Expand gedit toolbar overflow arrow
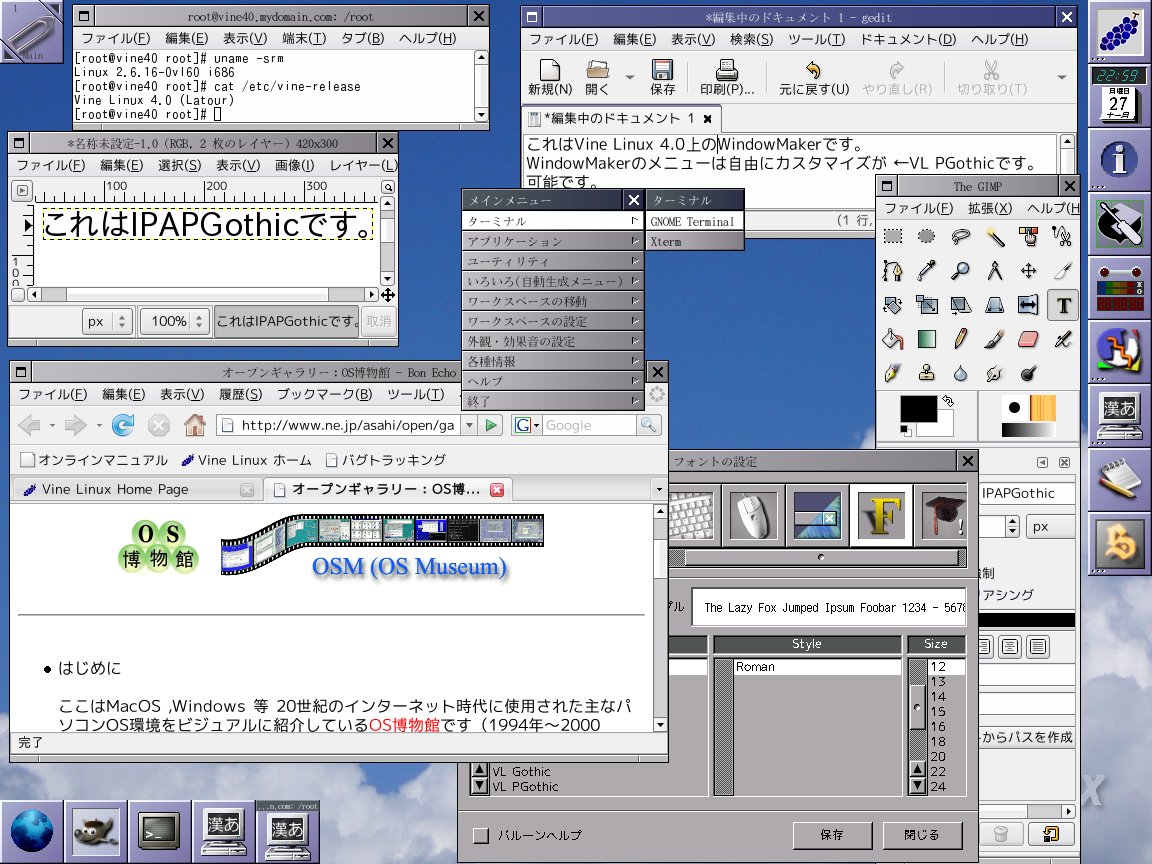The height and width of the screenshot is (864, 1152). point(1062,76)
